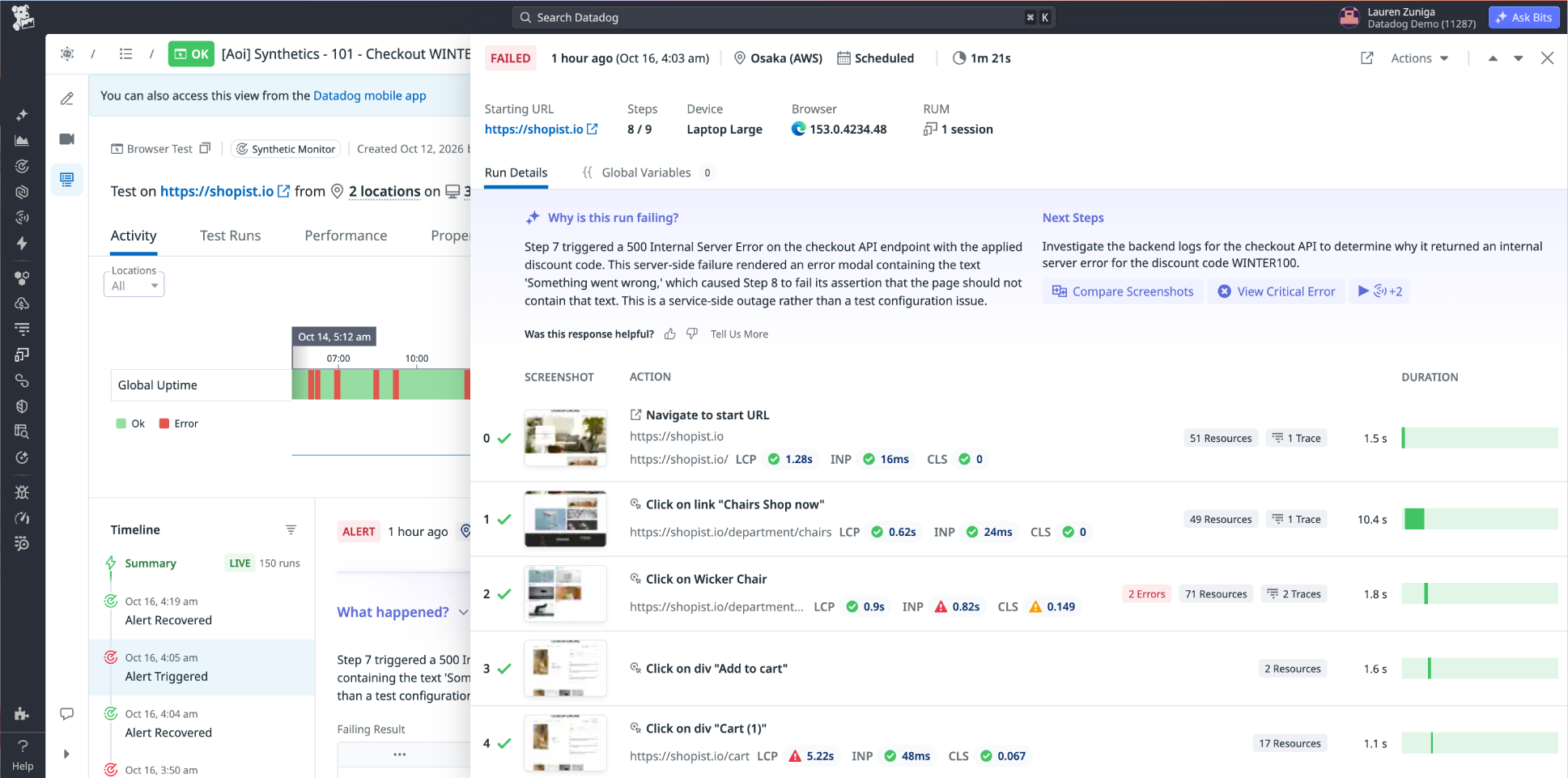
Task: Switch to Global Variables tab
Action: 647,172
